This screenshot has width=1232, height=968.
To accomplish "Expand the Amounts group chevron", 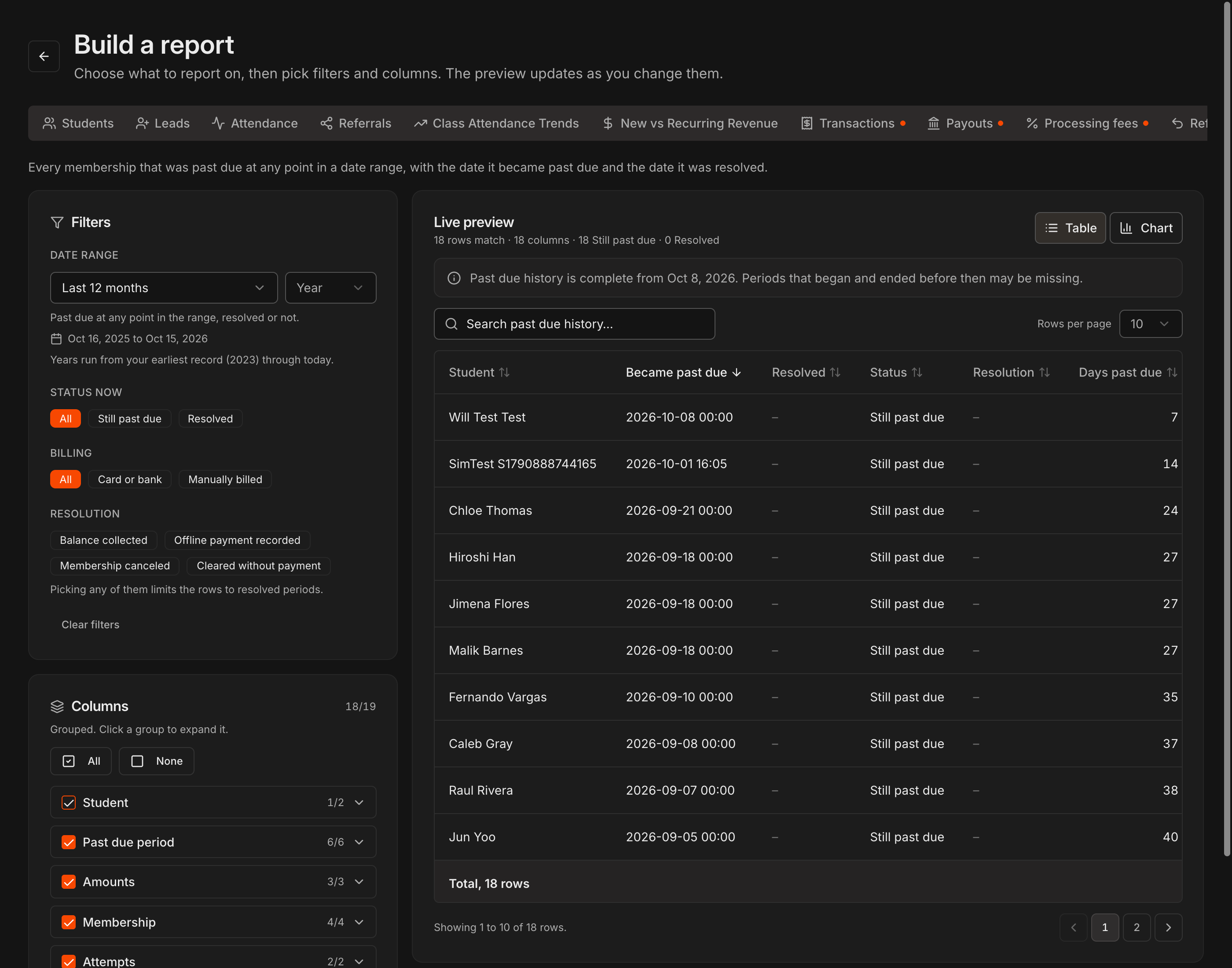I will (359, 882).
